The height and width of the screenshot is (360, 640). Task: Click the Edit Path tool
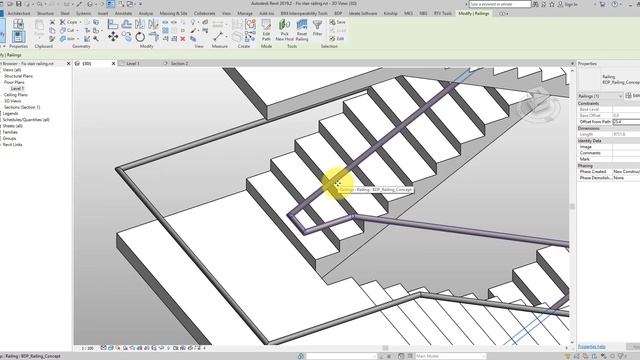(x=266, y=30)
